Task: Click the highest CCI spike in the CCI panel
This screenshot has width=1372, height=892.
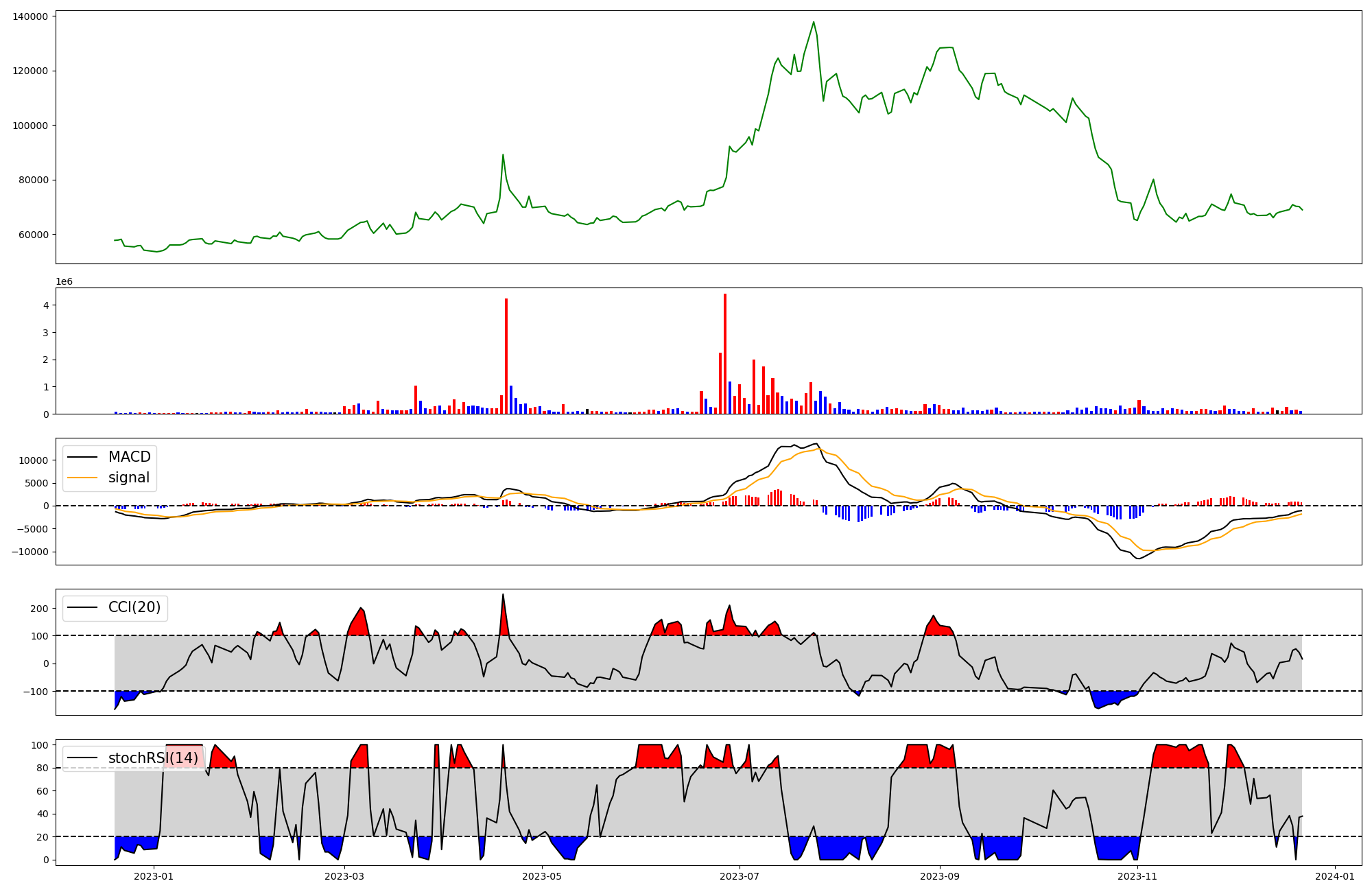Action: [503, 595]
